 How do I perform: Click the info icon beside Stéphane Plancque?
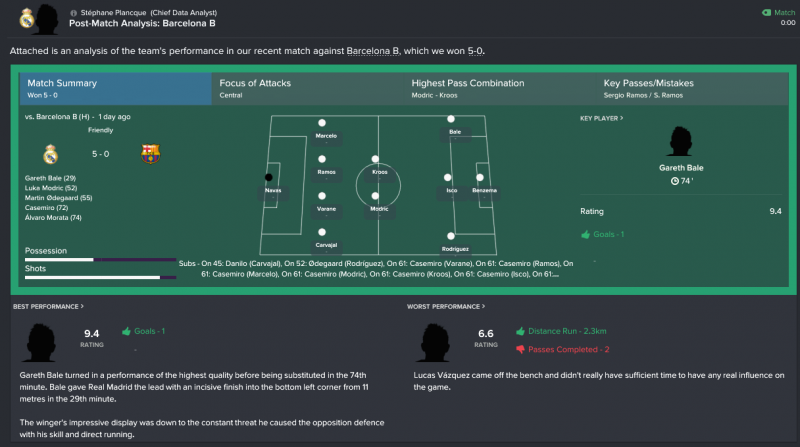coord(73,13)
